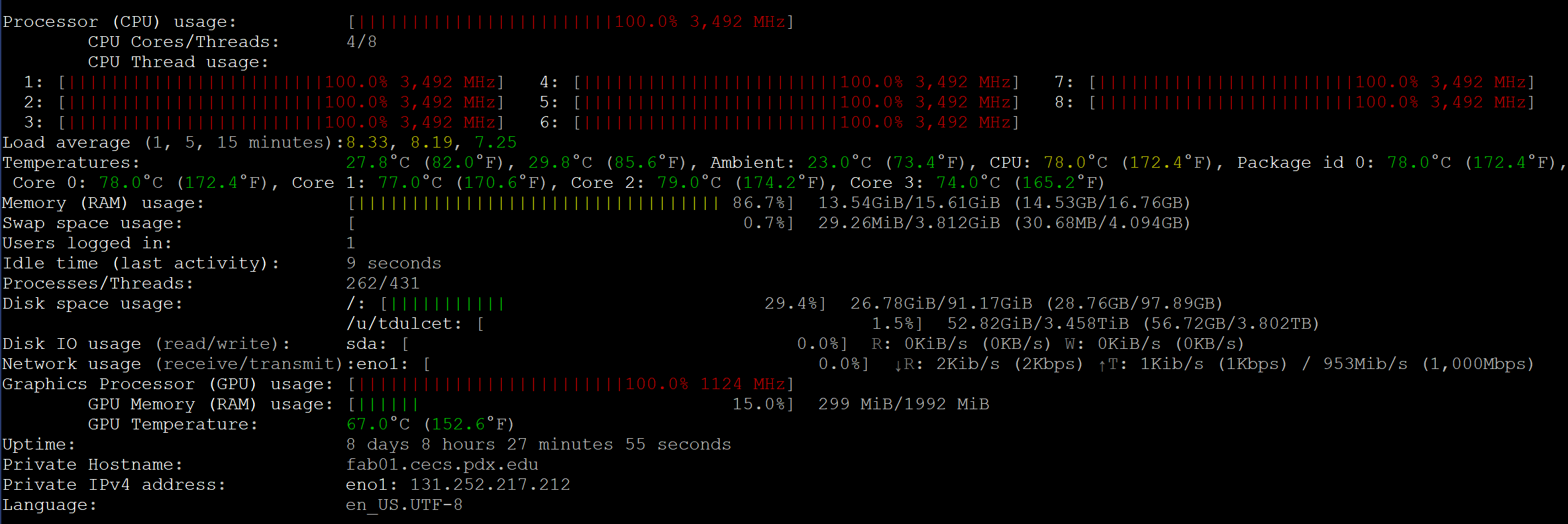1568x524 pixels.
Task: Select GPU memory amount 299 MiB/1992 MiB
Action: point(904,404)
